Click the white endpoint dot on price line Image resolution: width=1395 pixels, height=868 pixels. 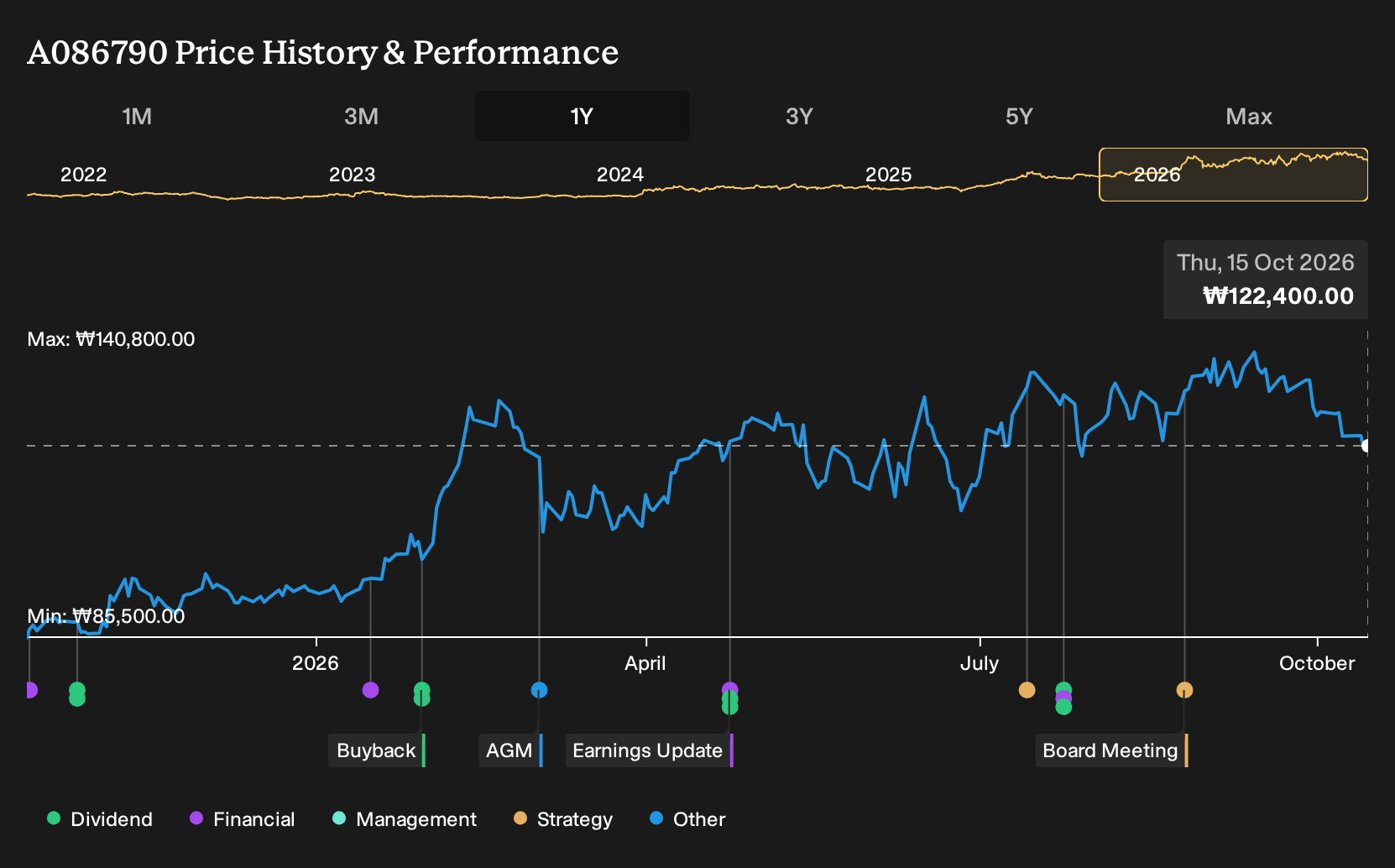[x=1366, y=446]
